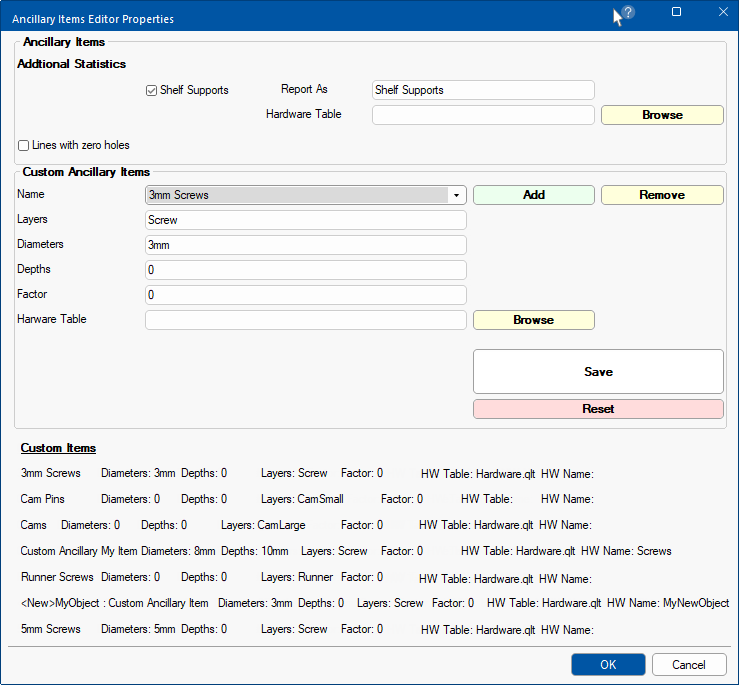Click the help question mark icon
The width and height of the screenshot is (739, 685).
(x=628, y=13)
